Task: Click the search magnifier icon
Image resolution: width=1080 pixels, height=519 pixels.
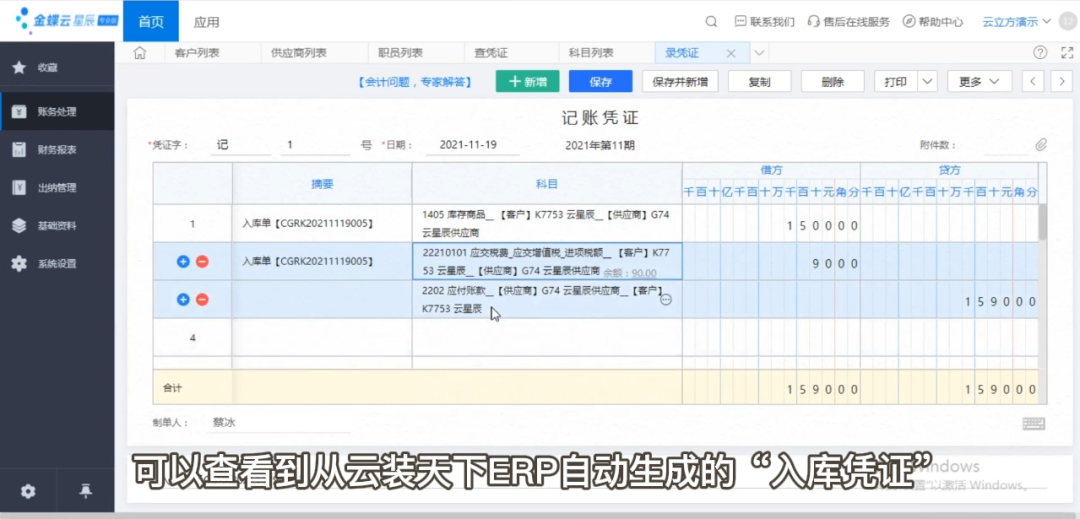Action: click(x=712, y=21)
